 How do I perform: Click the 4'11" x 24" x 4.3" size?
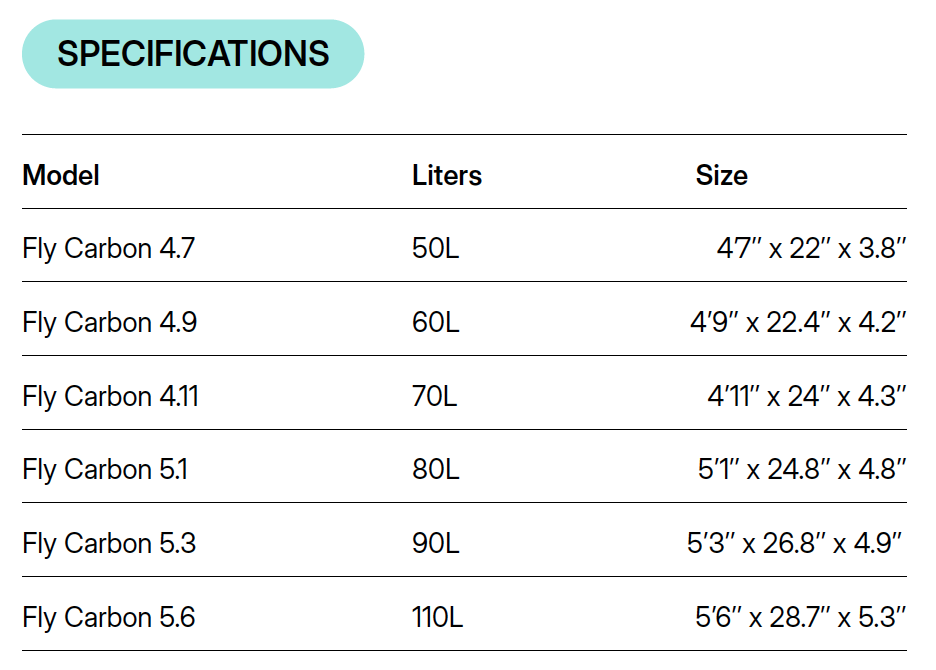click(806, 396)
